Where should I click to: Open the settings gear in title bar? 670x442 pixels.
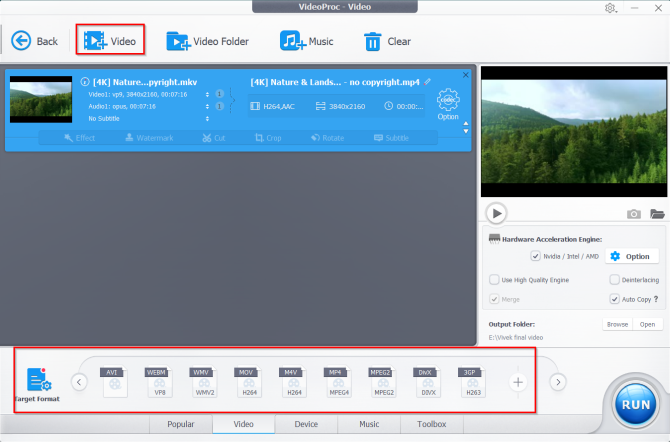(x=610, y=8)
